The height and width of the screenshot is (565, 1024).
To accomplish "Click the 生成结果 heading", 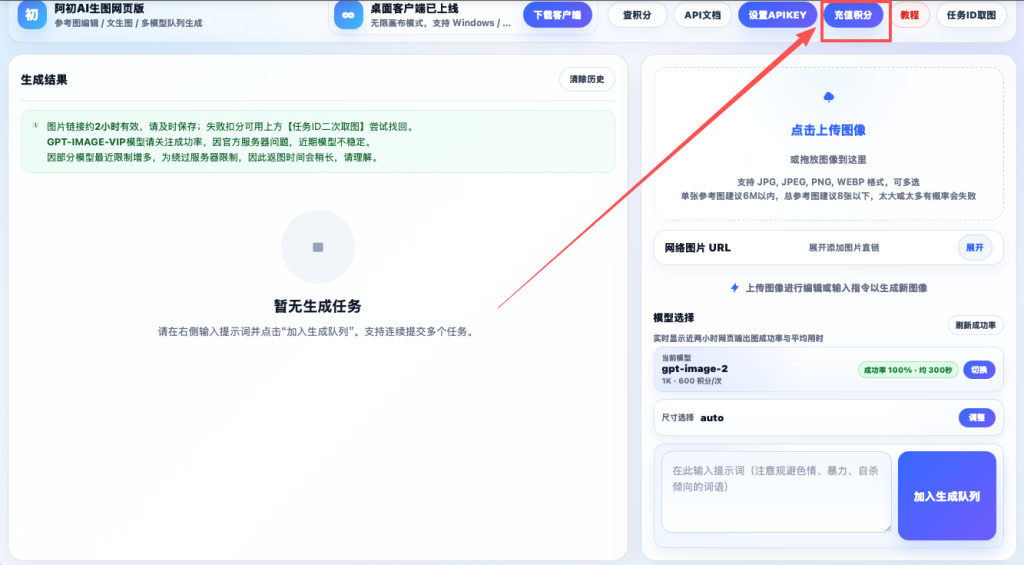I will [44, 80].
